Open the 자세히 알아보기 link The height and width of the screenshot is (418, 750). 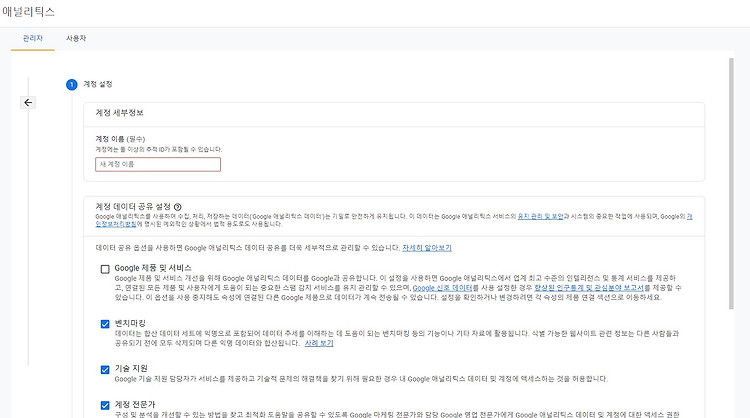427,248
